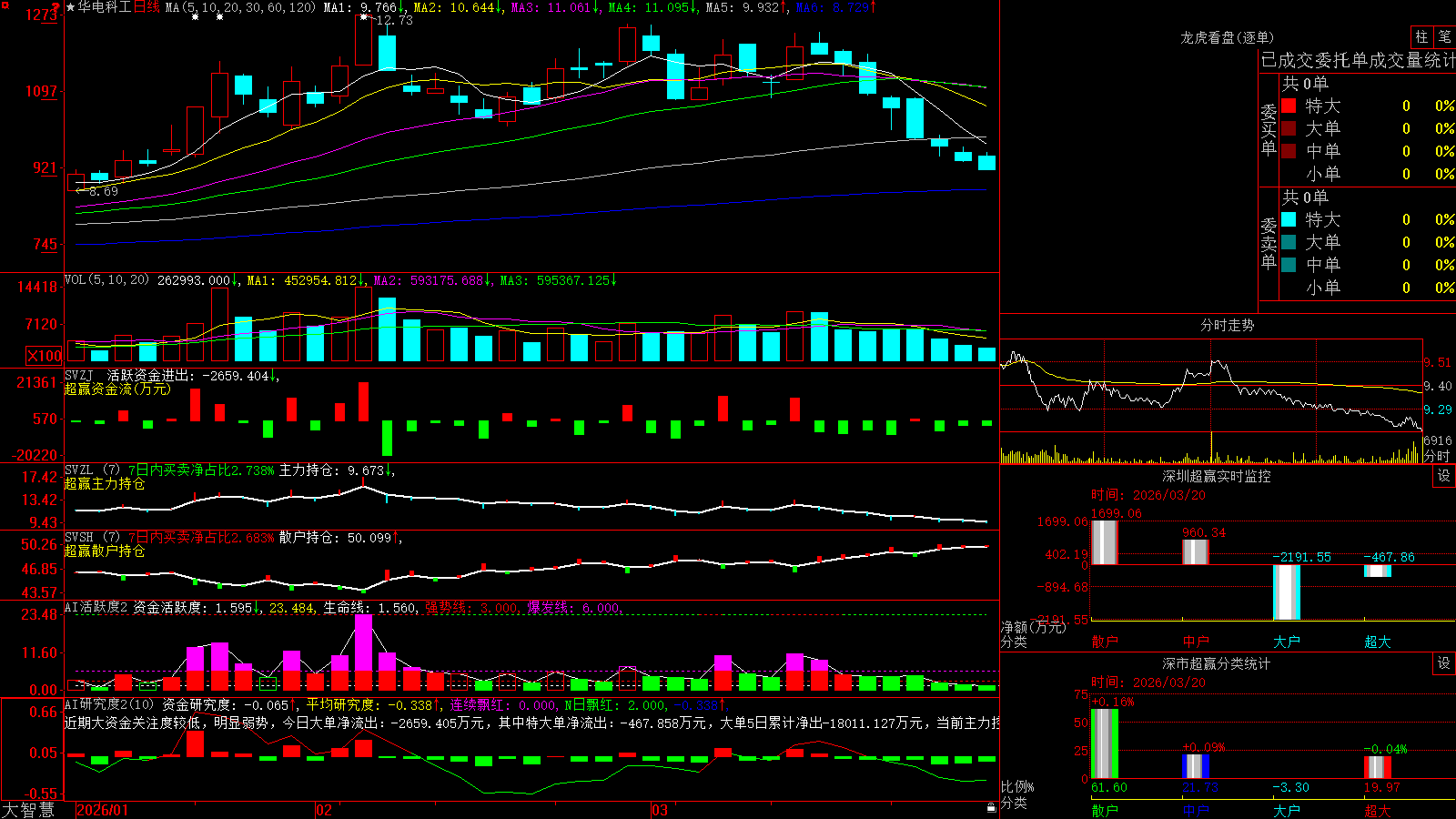The image size is (1456, 819).
Task: Jump to the 03 month marker
Action: pos(660,810)
